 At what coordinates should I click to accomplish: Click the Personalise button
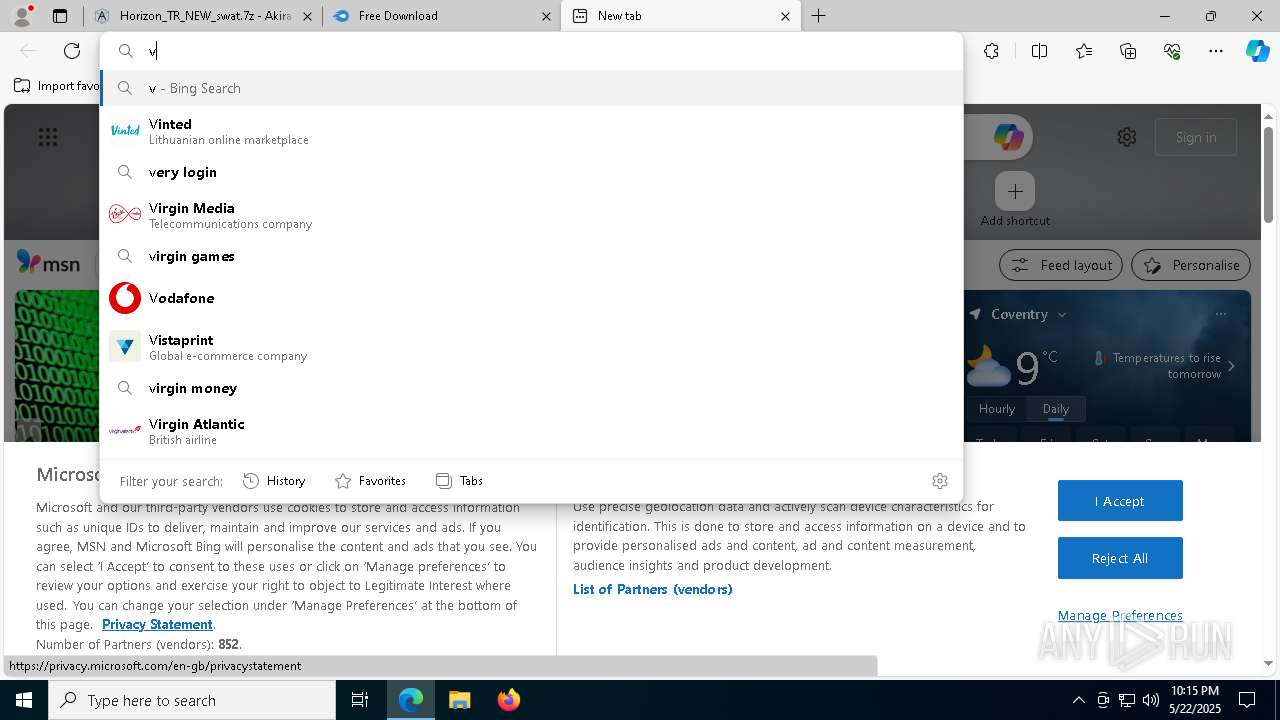[x=1191, y=265]
